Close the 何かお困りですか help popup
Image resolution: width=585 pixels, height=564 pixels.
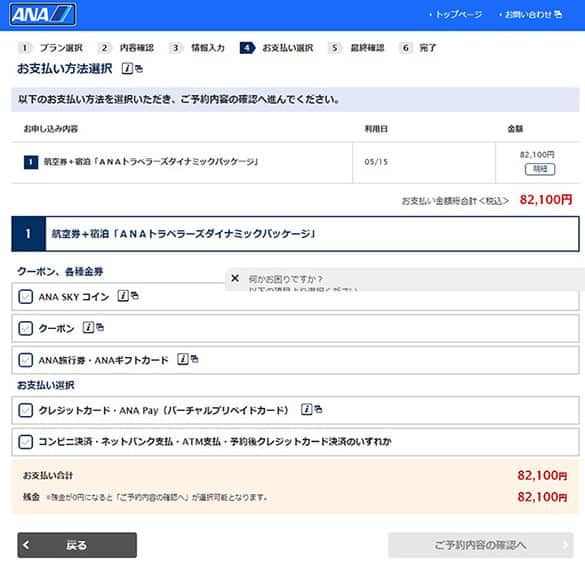point(235,278)
